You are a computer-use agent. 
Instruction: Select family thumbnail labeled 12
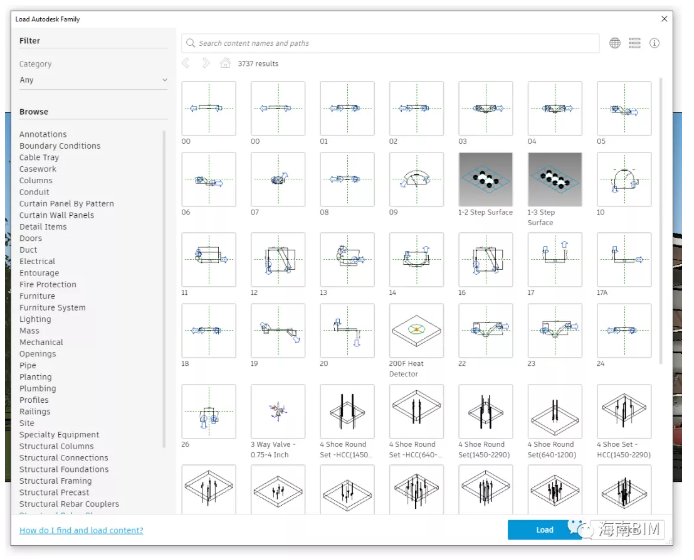pyautogui.click(x=278, y=259)
